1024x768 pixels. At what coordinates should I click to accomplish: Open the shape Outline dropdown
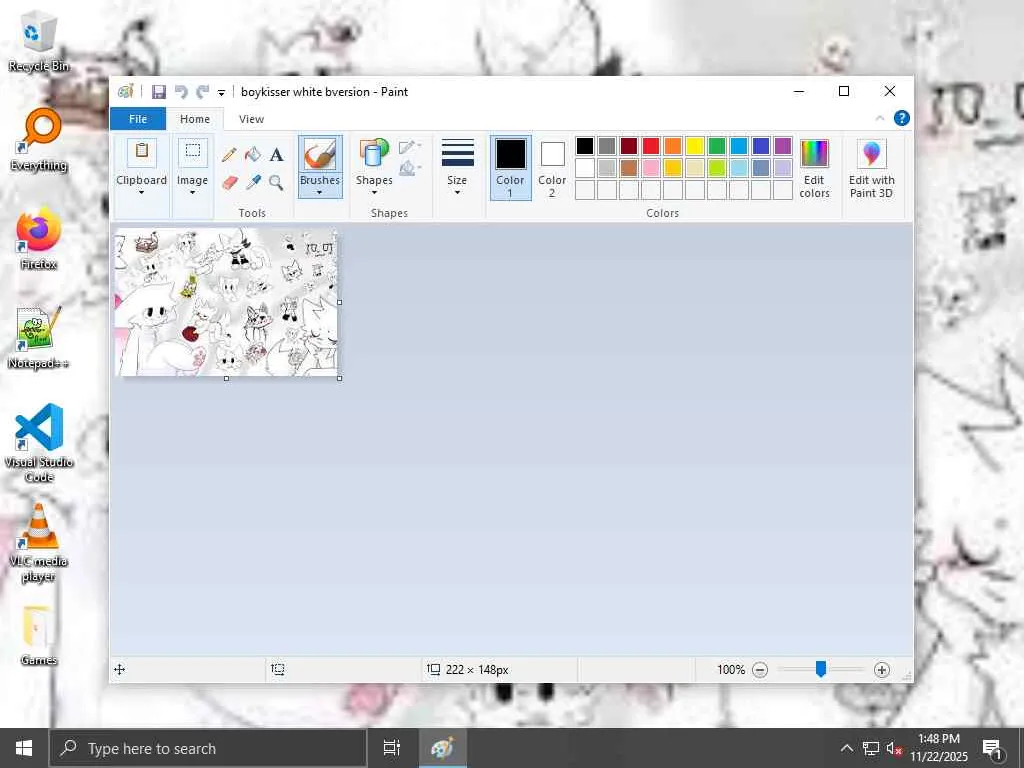pyautogui.click(x=410, y=147)
